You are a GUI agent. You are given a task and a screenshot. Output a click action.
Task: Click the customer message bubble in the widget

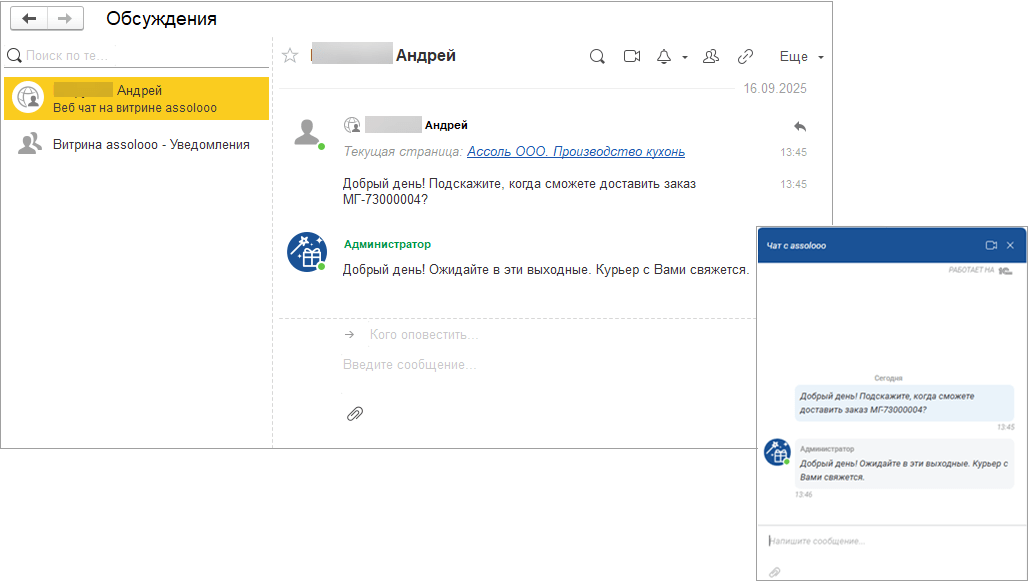904,403
